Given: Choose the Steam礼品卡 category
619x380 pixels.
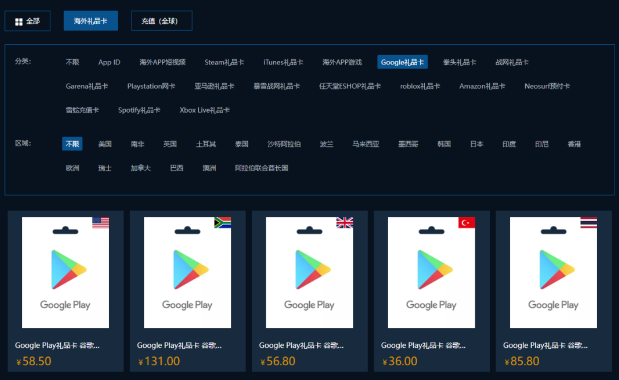Looking at the screenshot, I should click(x=224, y=62).
